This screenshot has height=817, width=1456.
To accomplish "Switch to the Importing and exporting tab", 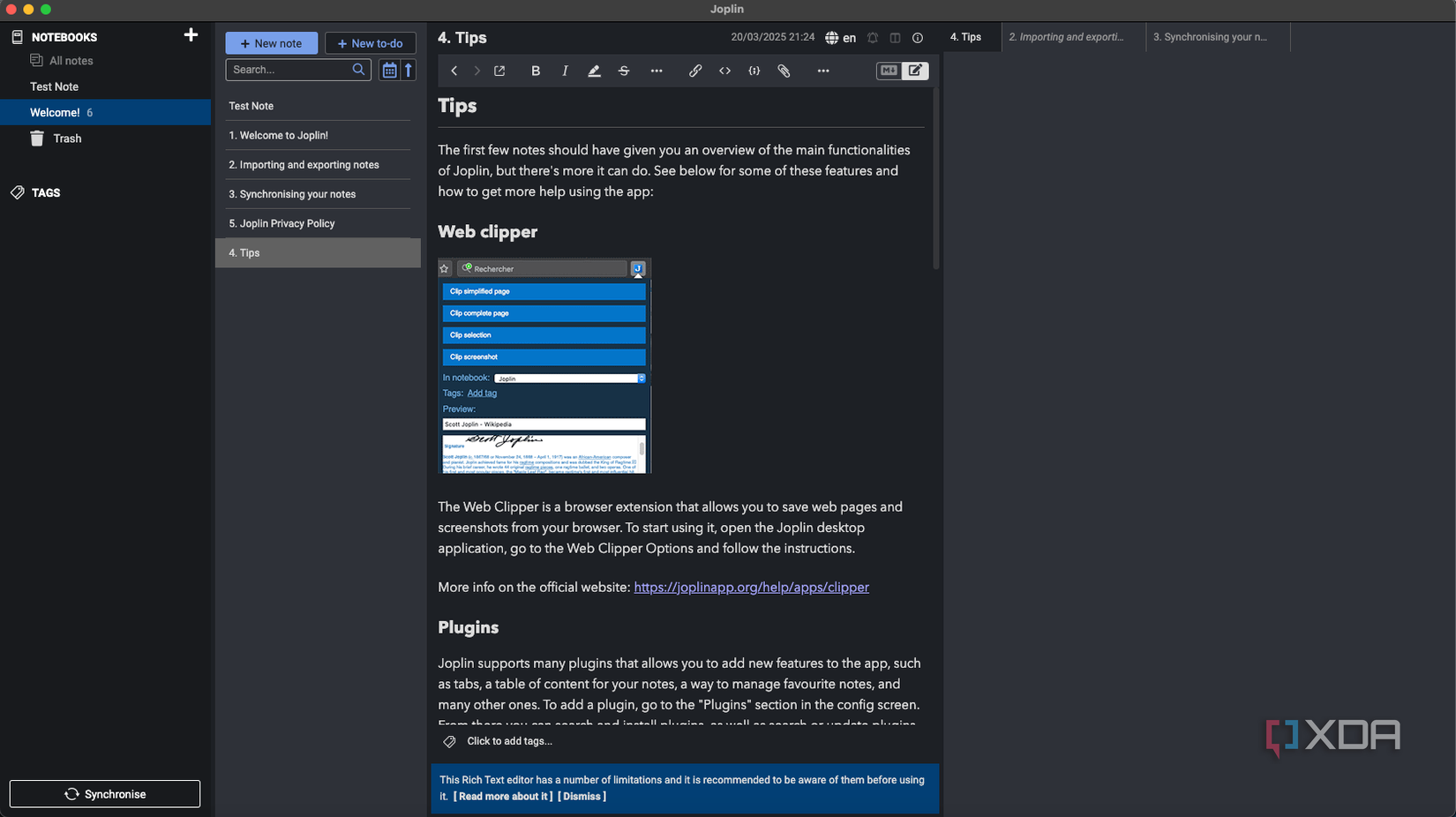I will coord(1069,37).
